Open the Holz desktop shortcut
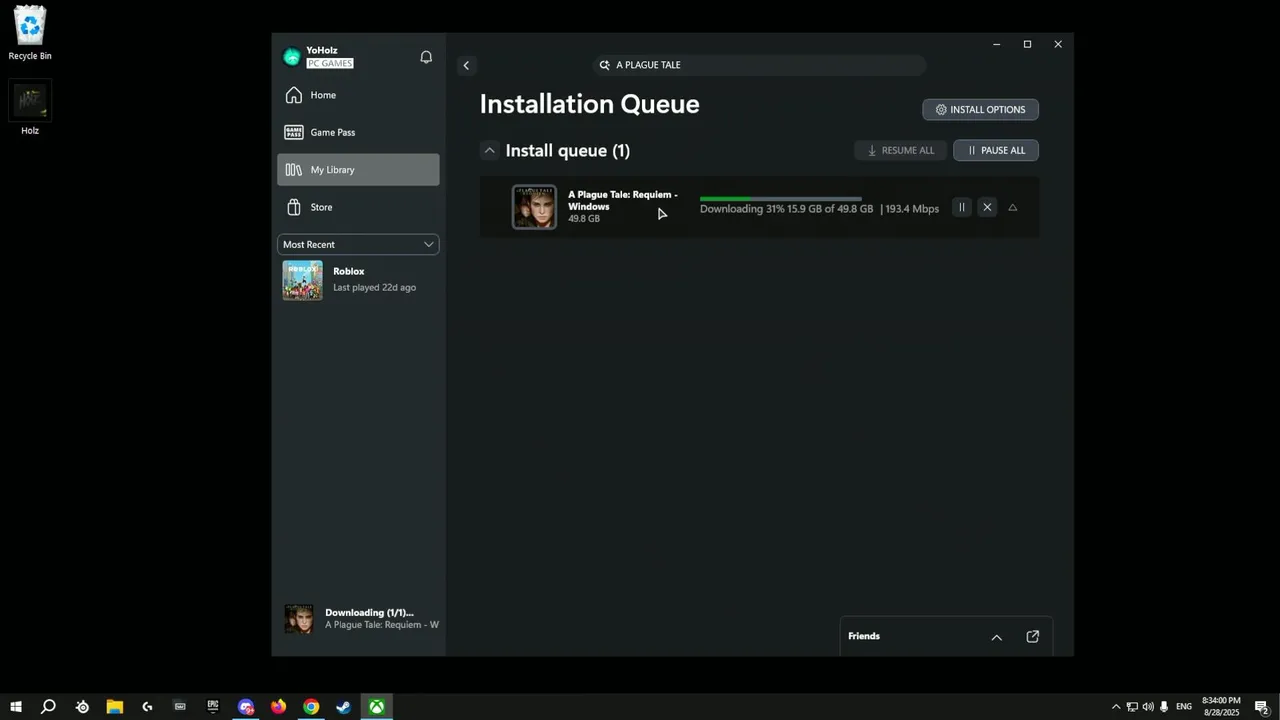 click(30, 108)
